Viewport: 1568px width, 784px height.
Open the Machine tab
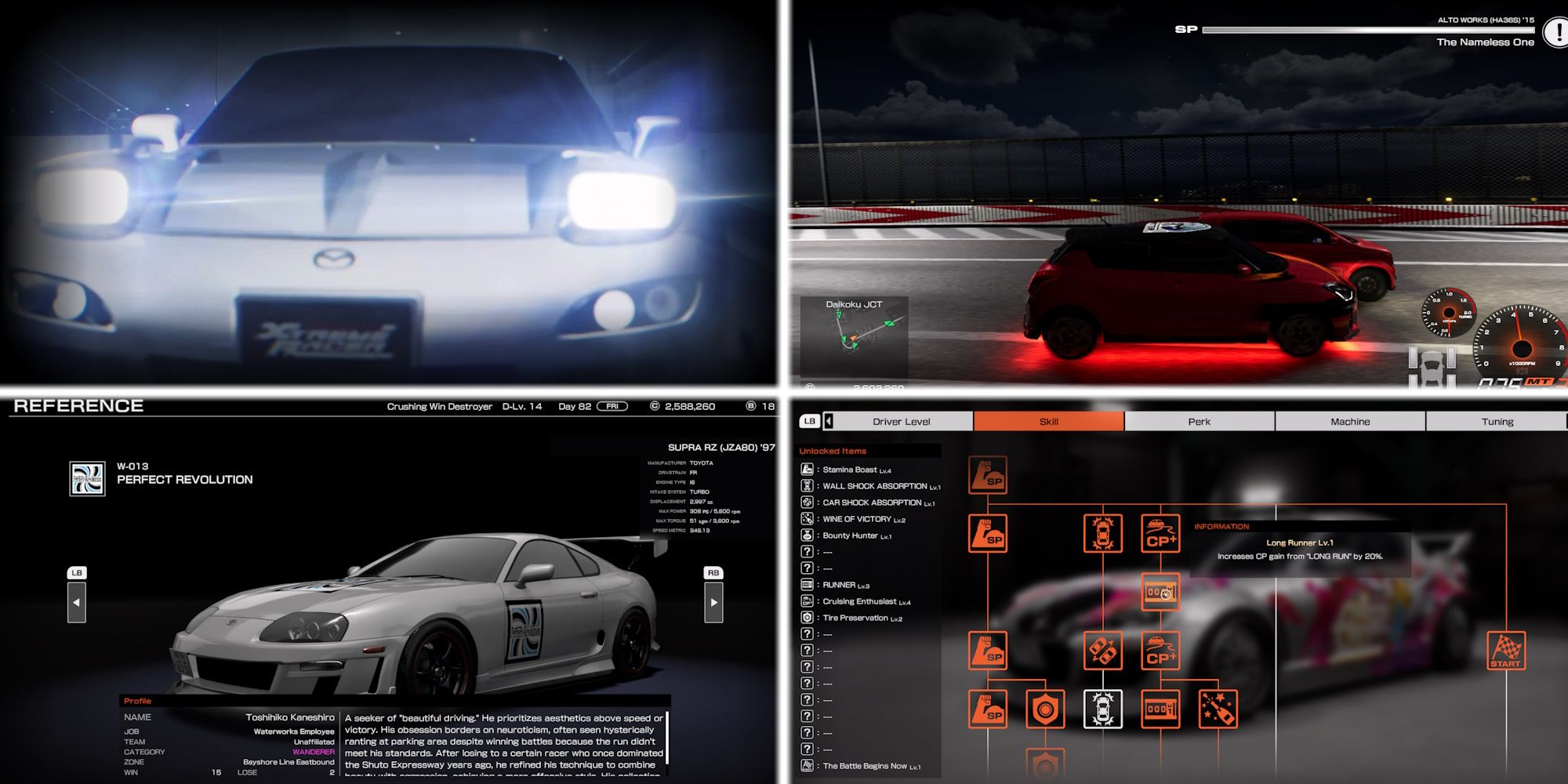[x=1349, y=421]
